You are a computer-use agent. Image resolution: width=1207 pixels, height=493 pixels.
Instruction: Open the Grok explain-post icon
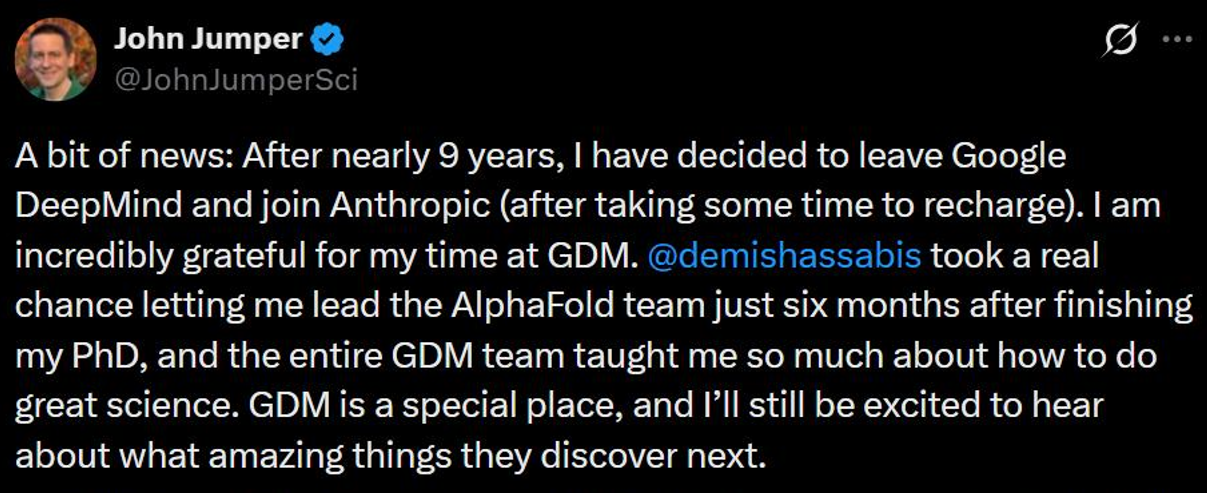pyautogui.click(x=1120, y=43)
